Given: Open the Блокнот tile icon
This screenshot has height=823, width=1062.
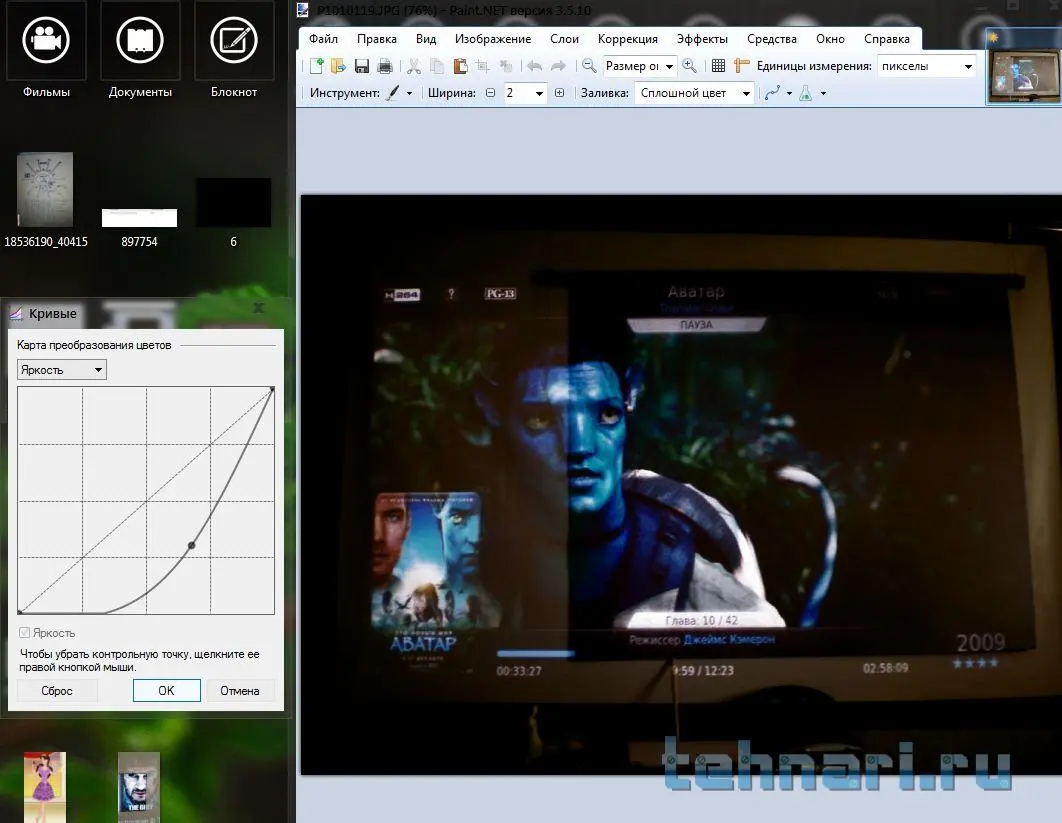Looking at the screenshot, I should pyautogui.click(x=234, y=40).
